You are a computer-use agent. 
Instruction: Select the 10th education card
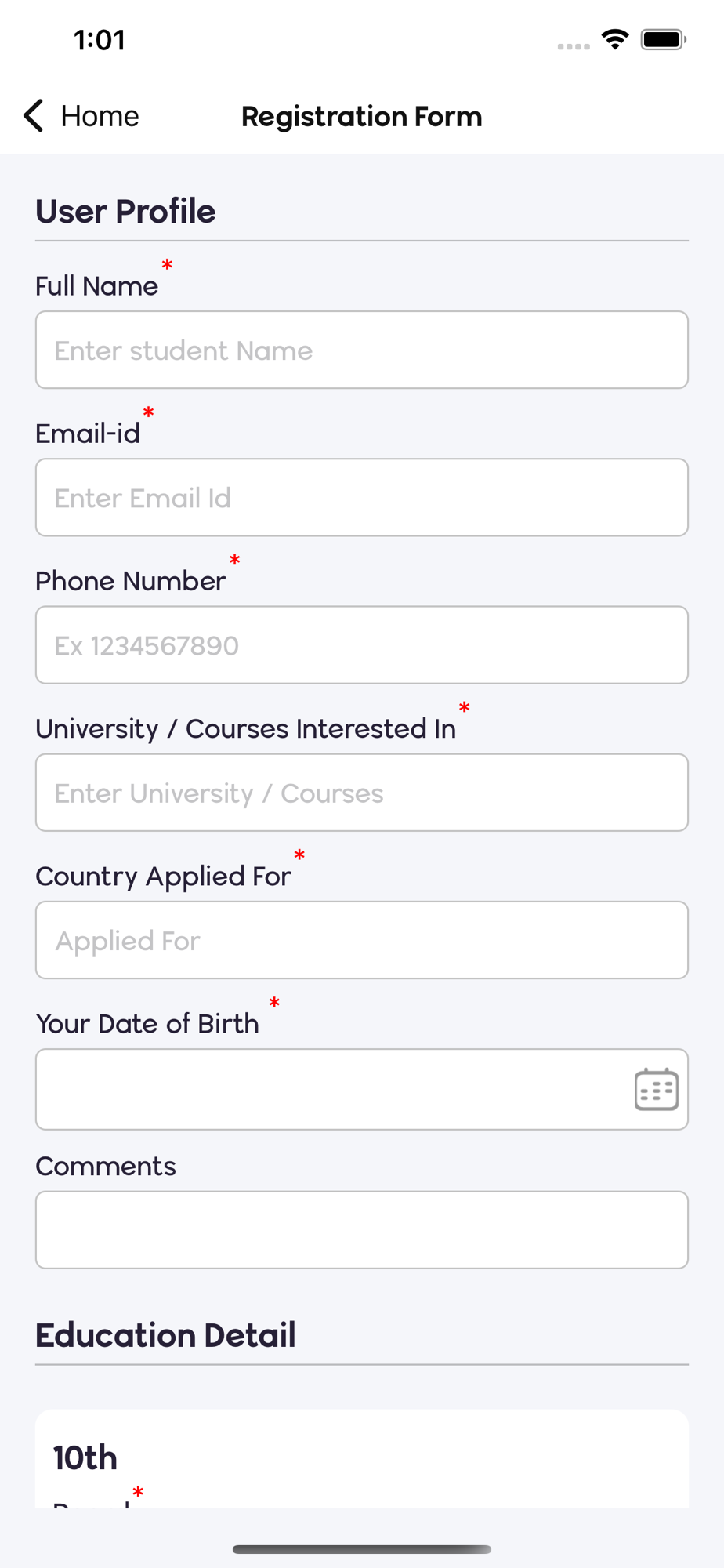click(x=362, y=1459)
